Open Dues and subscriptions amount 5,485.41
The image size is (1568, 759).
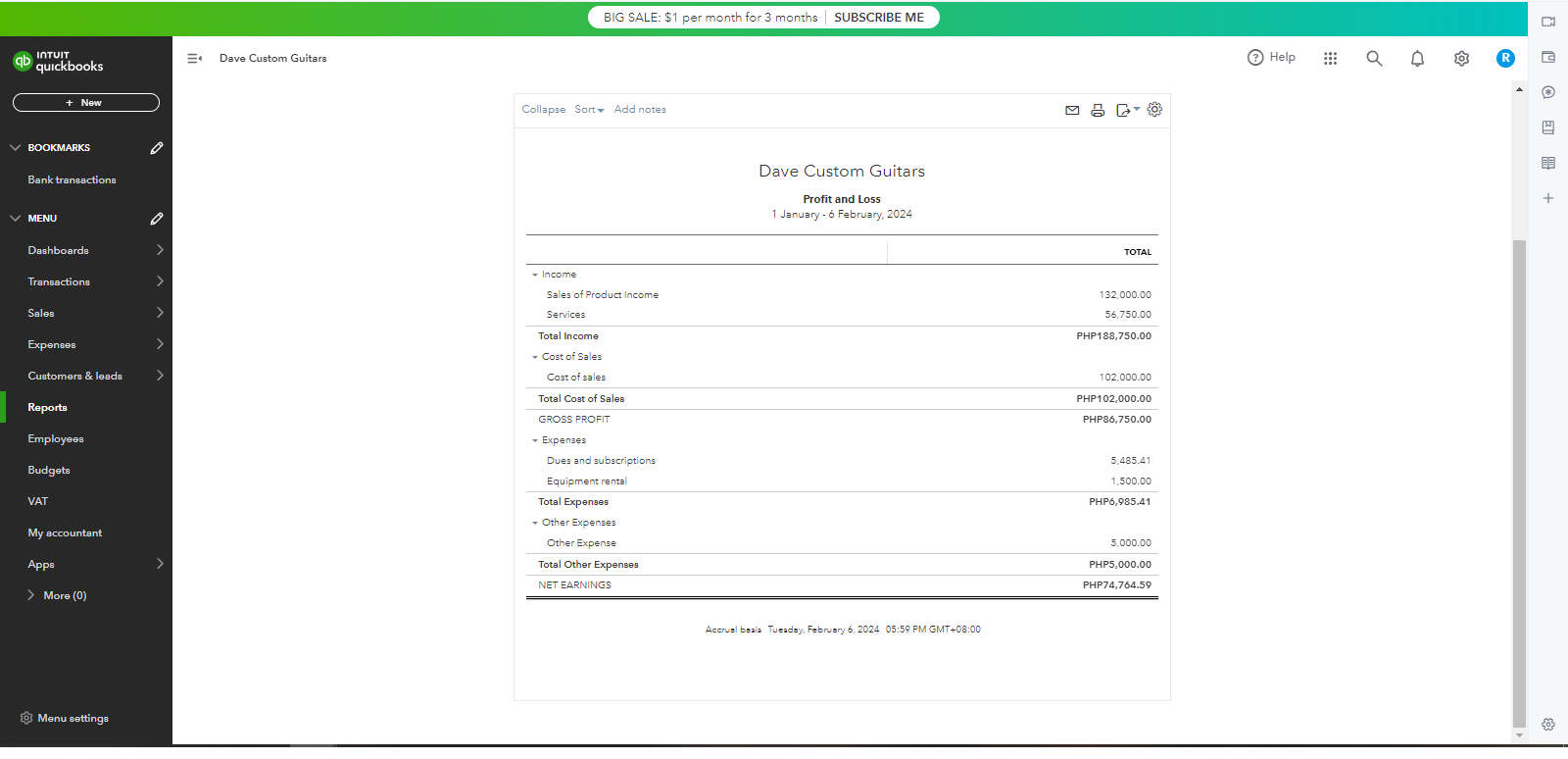pos(1131,461)
